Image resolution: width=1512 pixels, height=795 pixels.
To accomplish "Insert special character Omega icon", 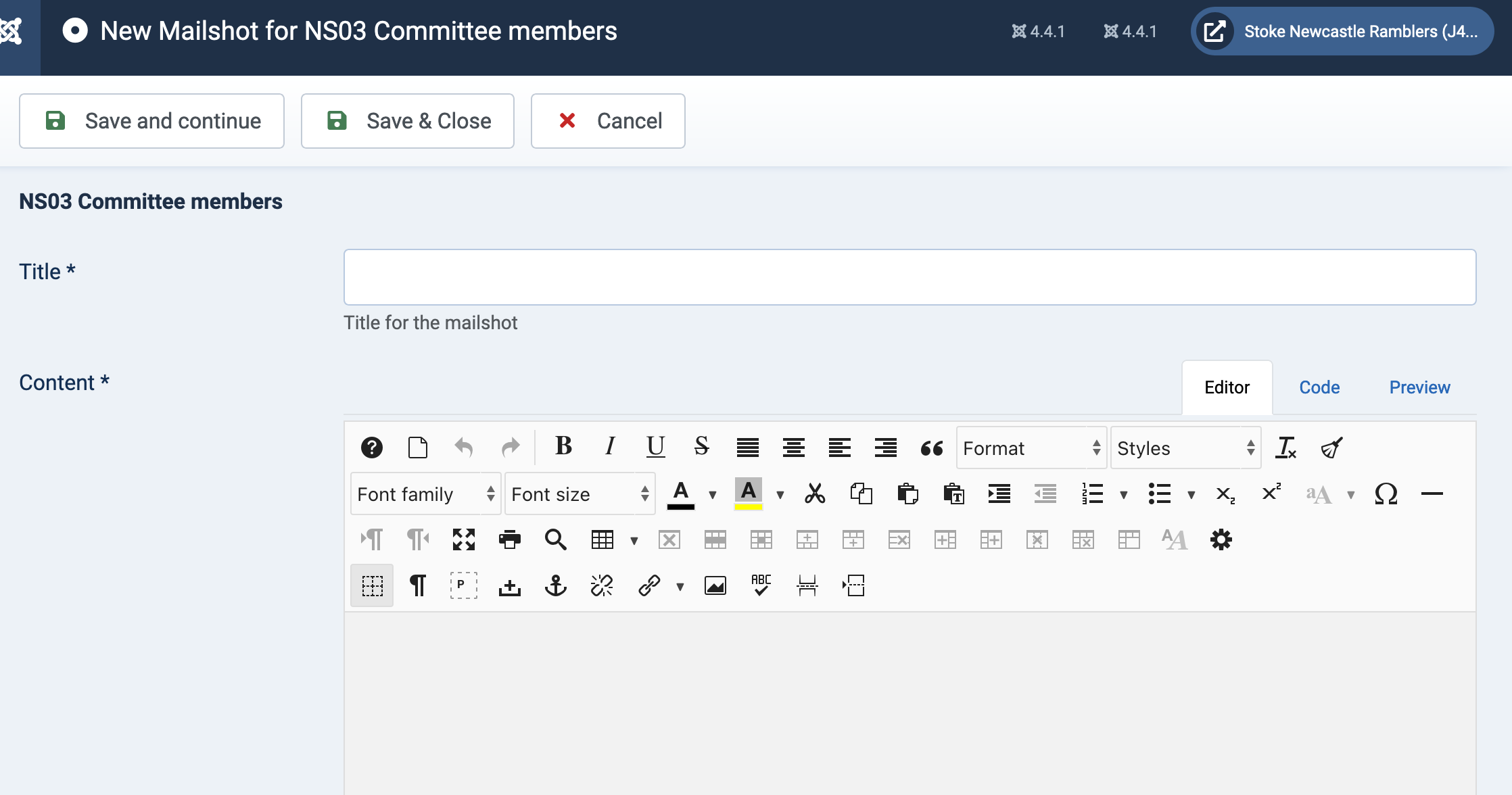I will click(x=1386, y=493).
